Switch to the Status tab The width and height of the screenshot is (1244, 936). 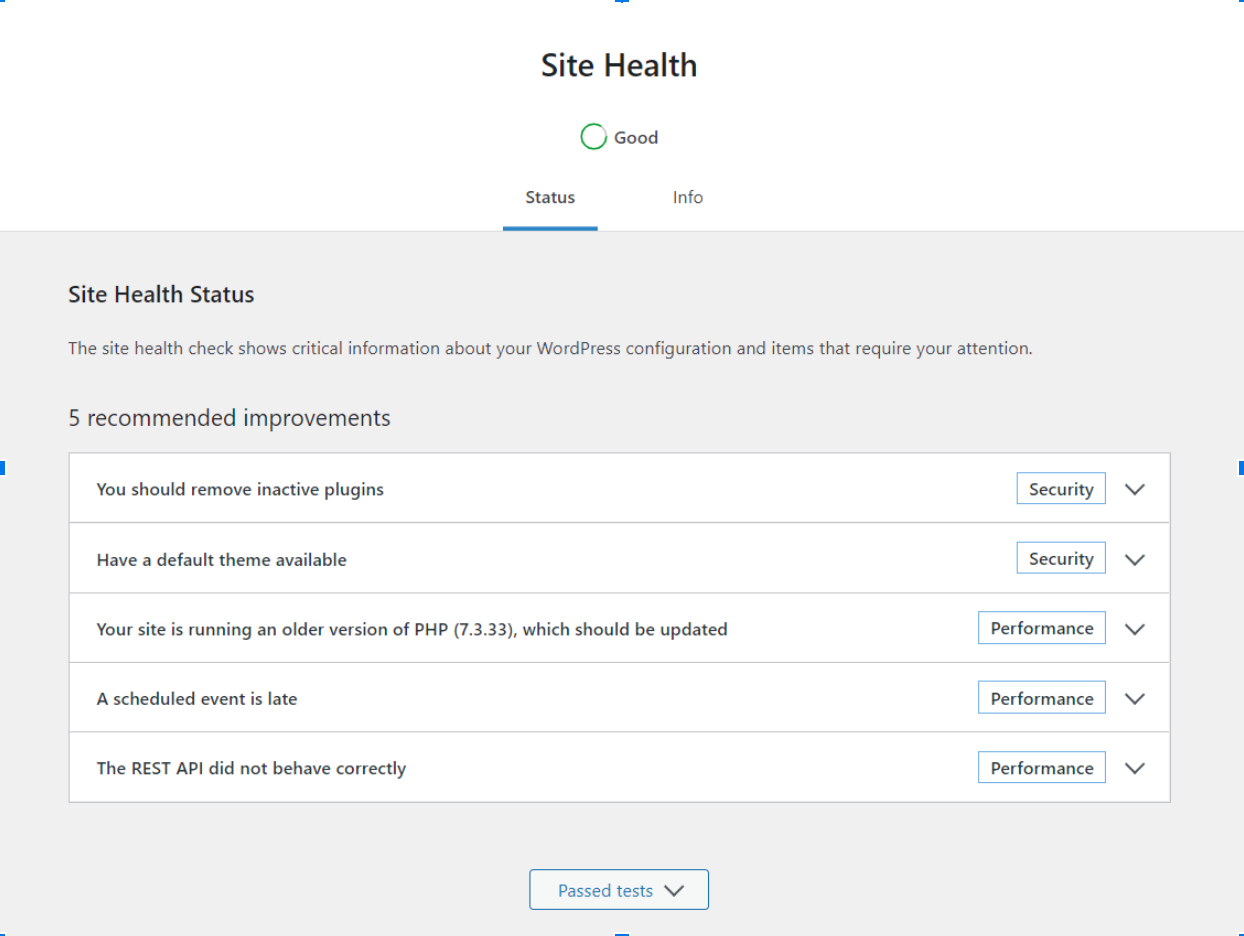coord(550,198)
